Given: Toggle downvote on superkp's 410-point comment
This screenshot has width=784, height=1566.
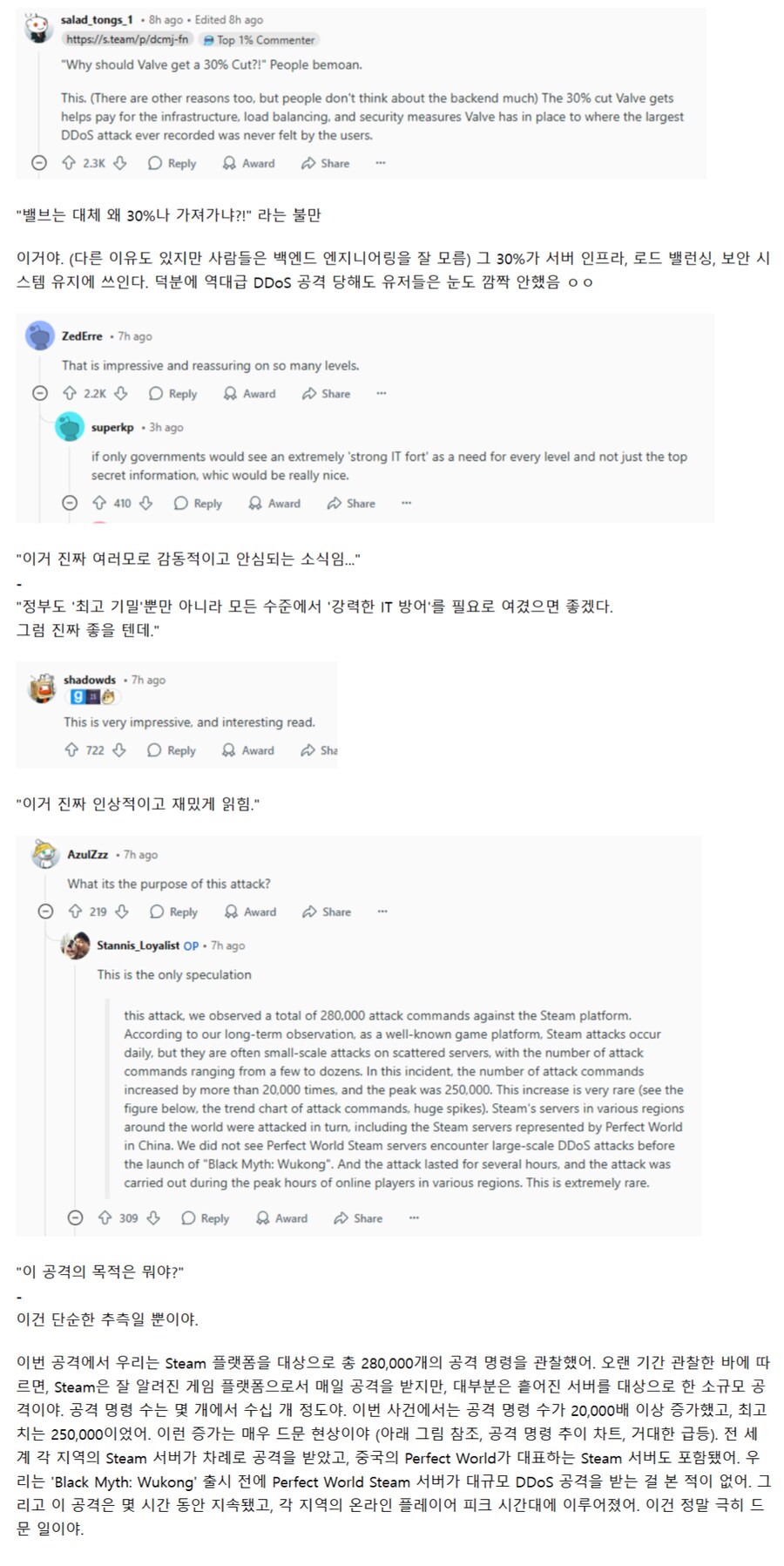Looking at the screenshot, I should [x=145, y=504].
